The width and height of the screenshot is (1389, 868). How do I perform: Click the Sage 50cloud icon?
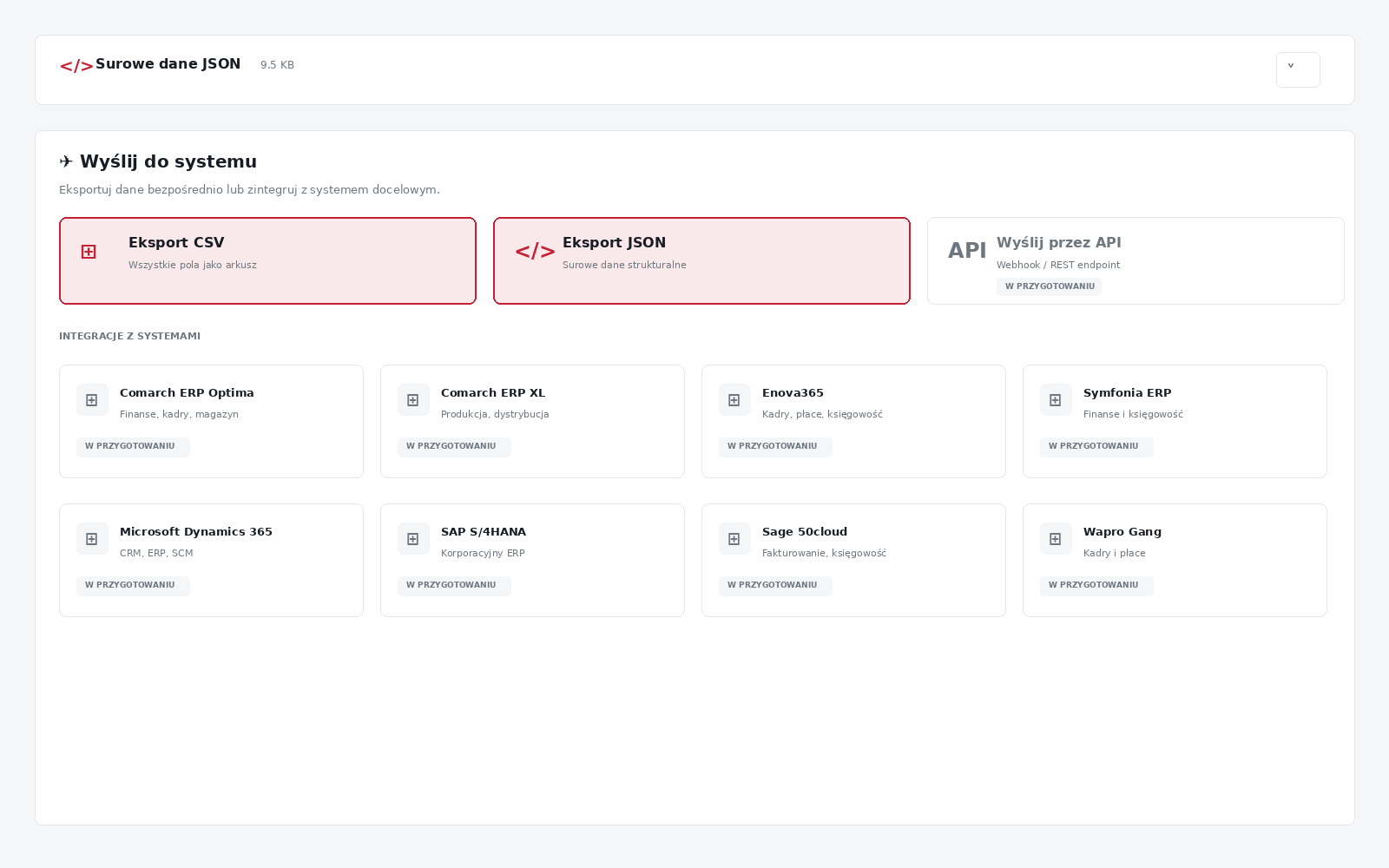[x=734, y=539]
